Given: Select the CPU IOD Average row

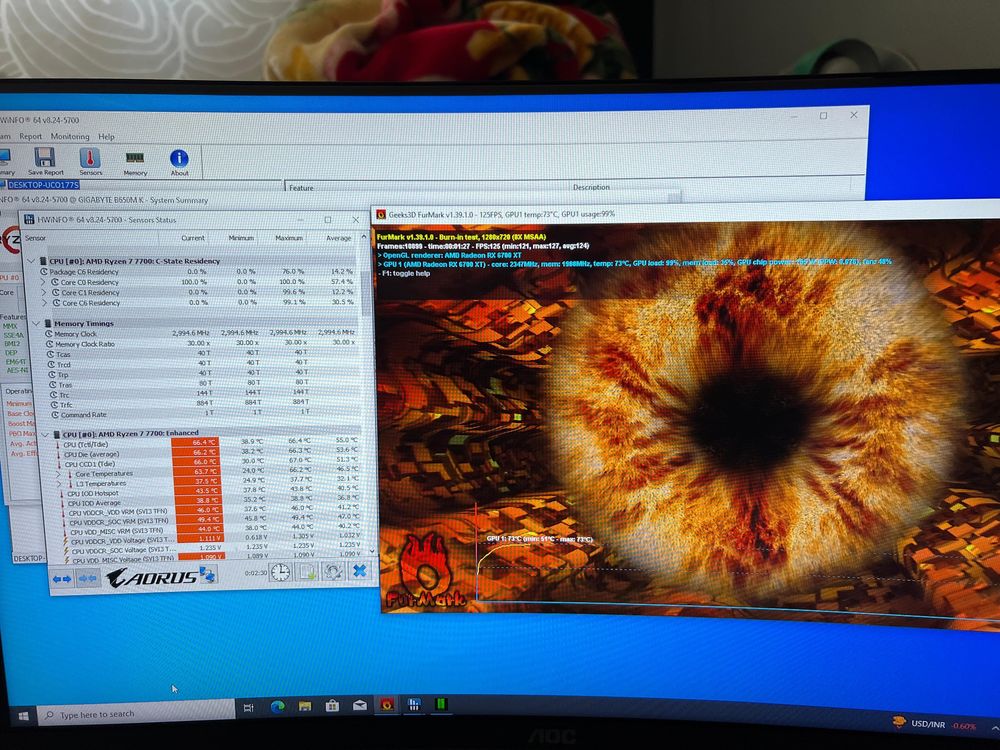Looking at the screenshot, I should click(212, 503).
